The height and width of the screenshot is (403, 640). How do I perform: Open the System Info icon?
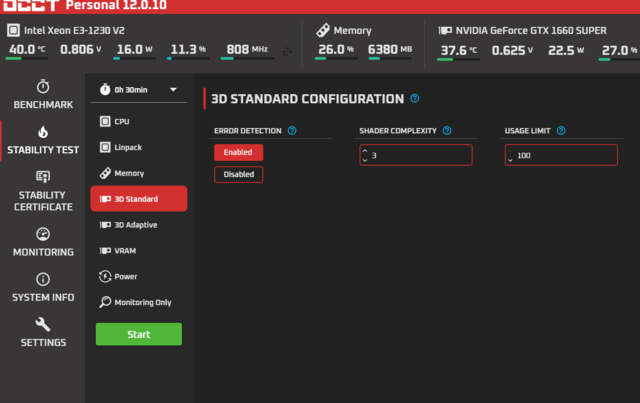pos(42,280)
